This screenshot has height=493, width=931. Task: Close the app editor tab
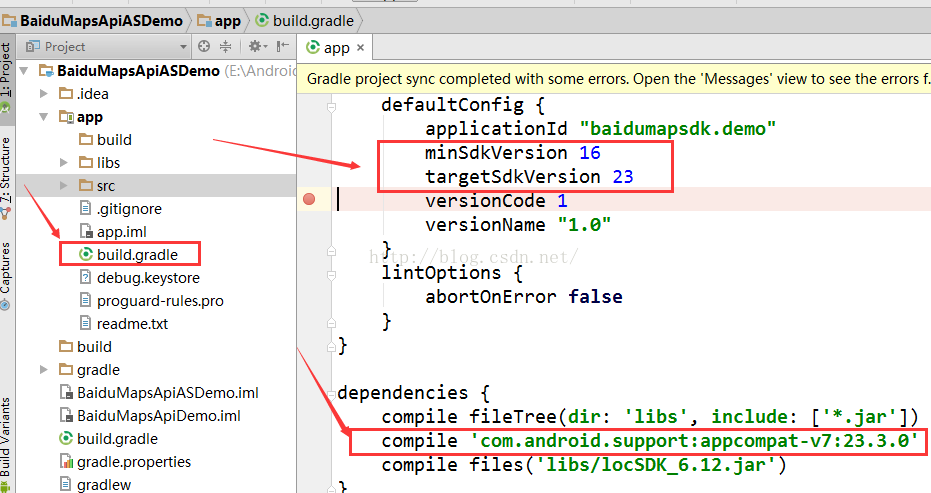360,48
